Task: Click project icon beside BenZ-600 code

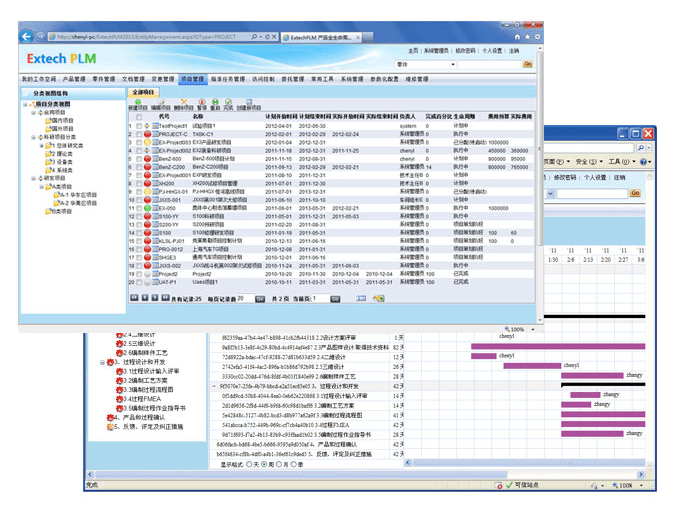Action: click(x=156, y=159)
